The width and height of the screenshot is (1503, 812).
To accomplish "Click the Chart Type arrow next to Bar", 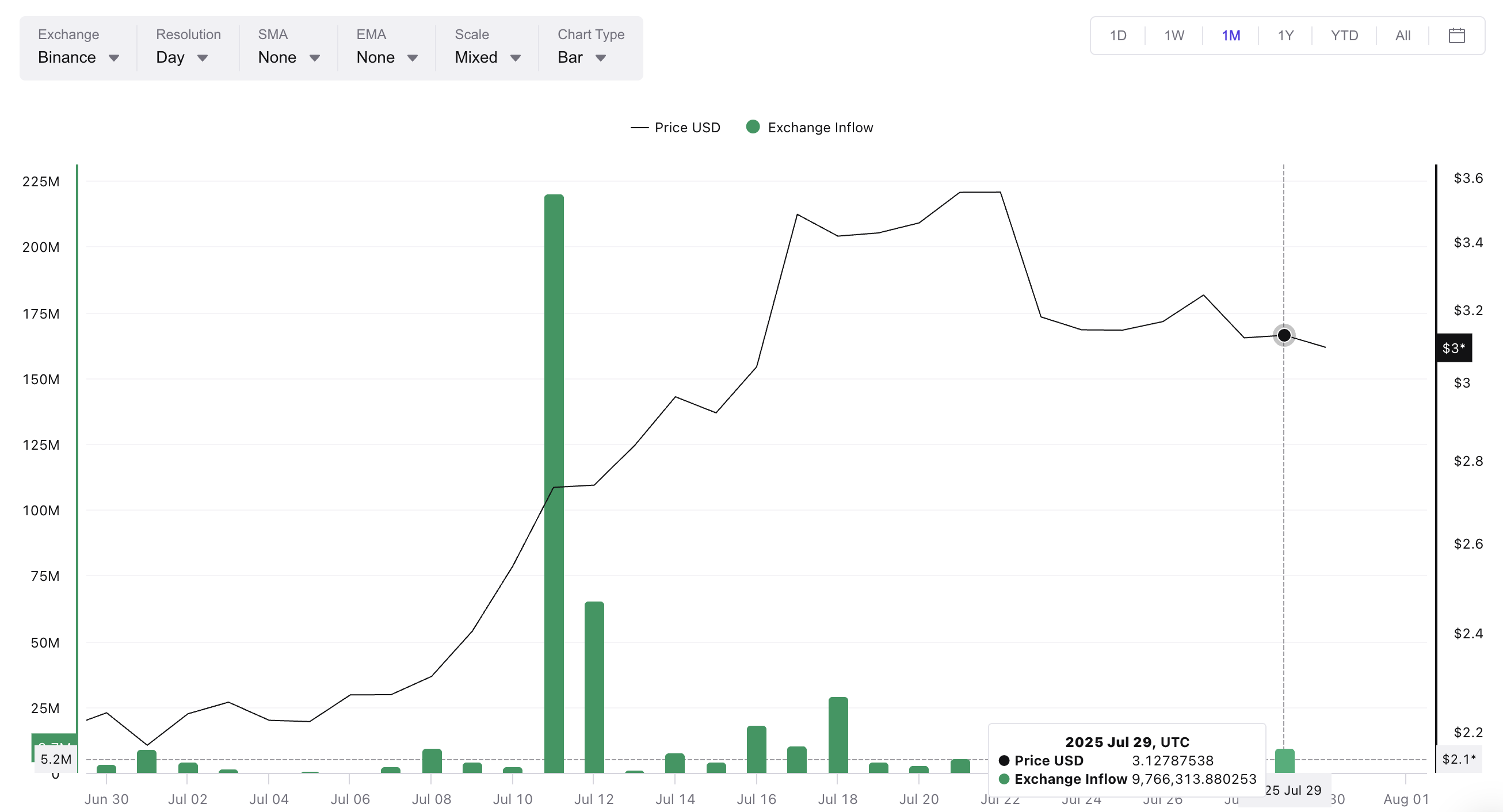I will click(600, 58).
